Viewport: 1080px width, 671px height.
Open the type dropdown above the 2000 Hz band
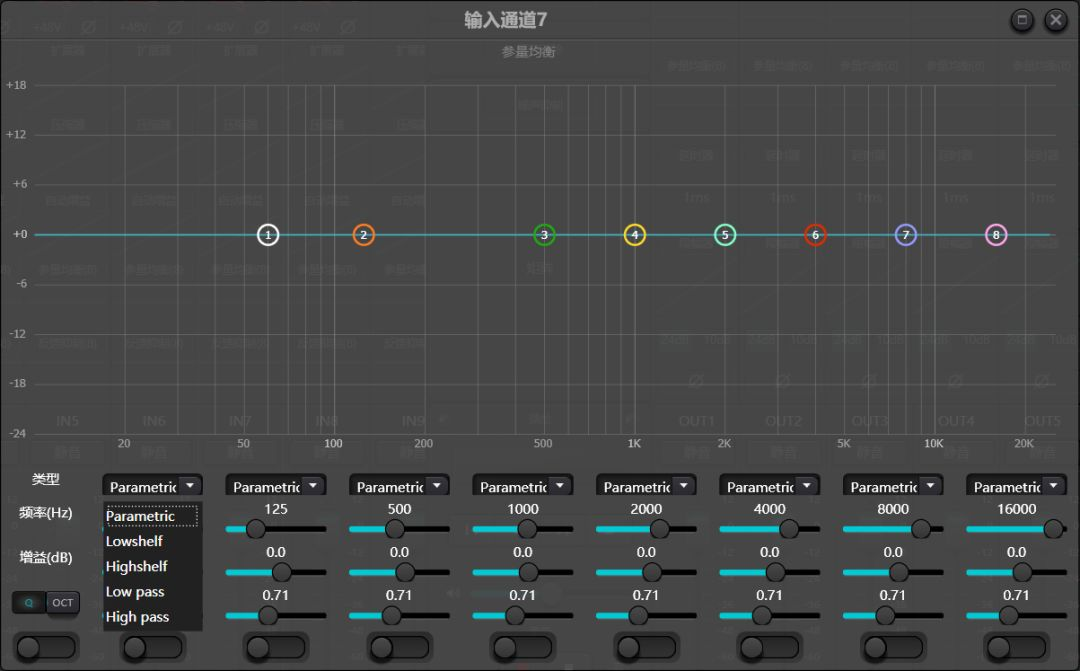click(x=645, y=485)
